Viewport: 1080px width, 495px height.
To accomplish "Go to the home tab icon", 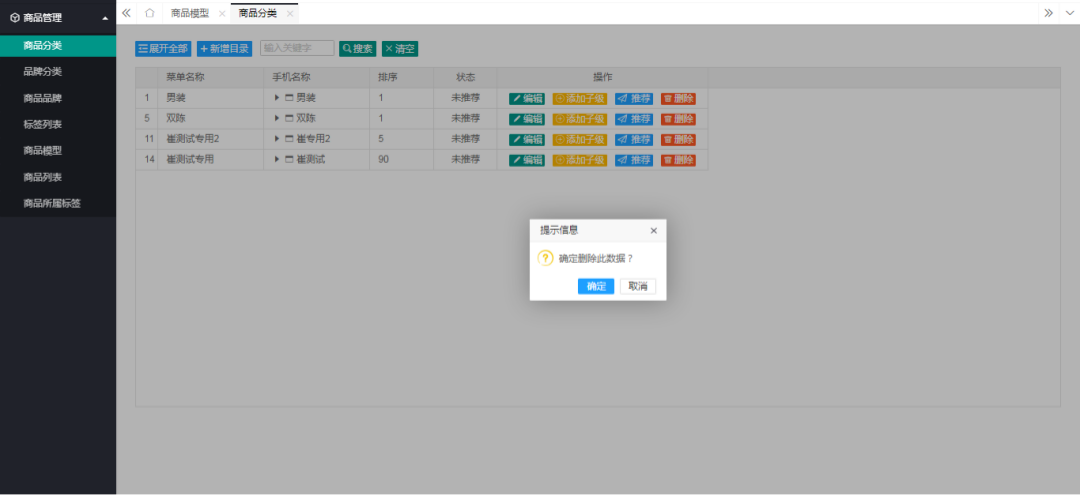I will (x=149, y=13).
